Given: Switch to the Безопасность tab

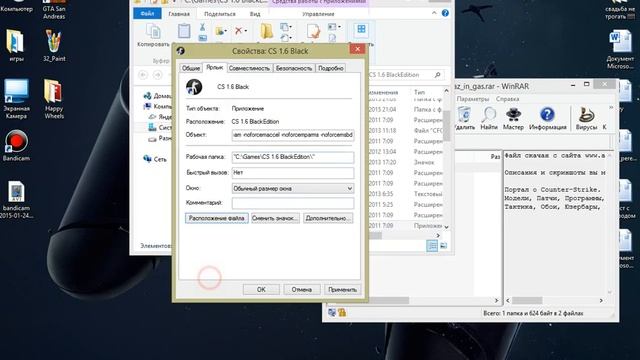Looking at the screenshot, I should tap(293, 68).
